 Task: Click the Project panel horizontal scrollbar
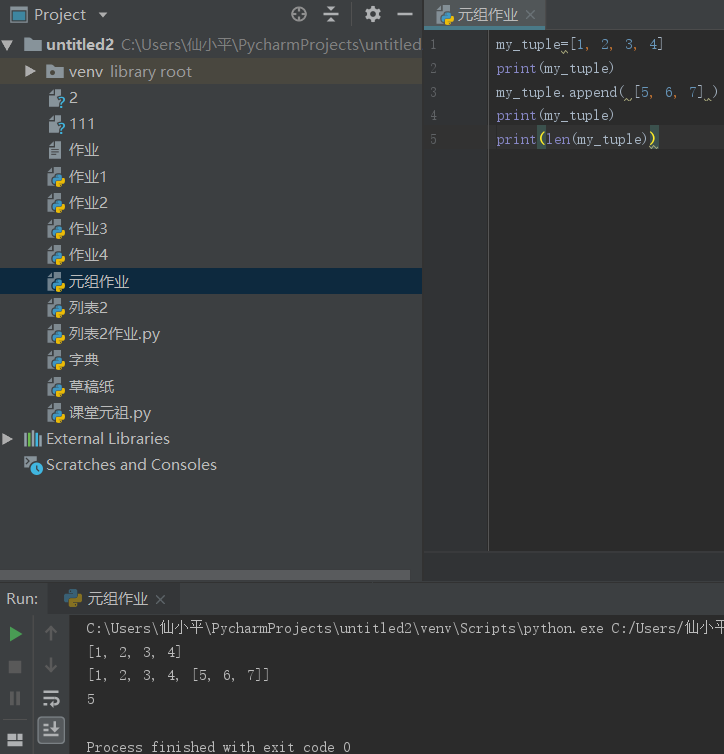click(x=205, y=575)
